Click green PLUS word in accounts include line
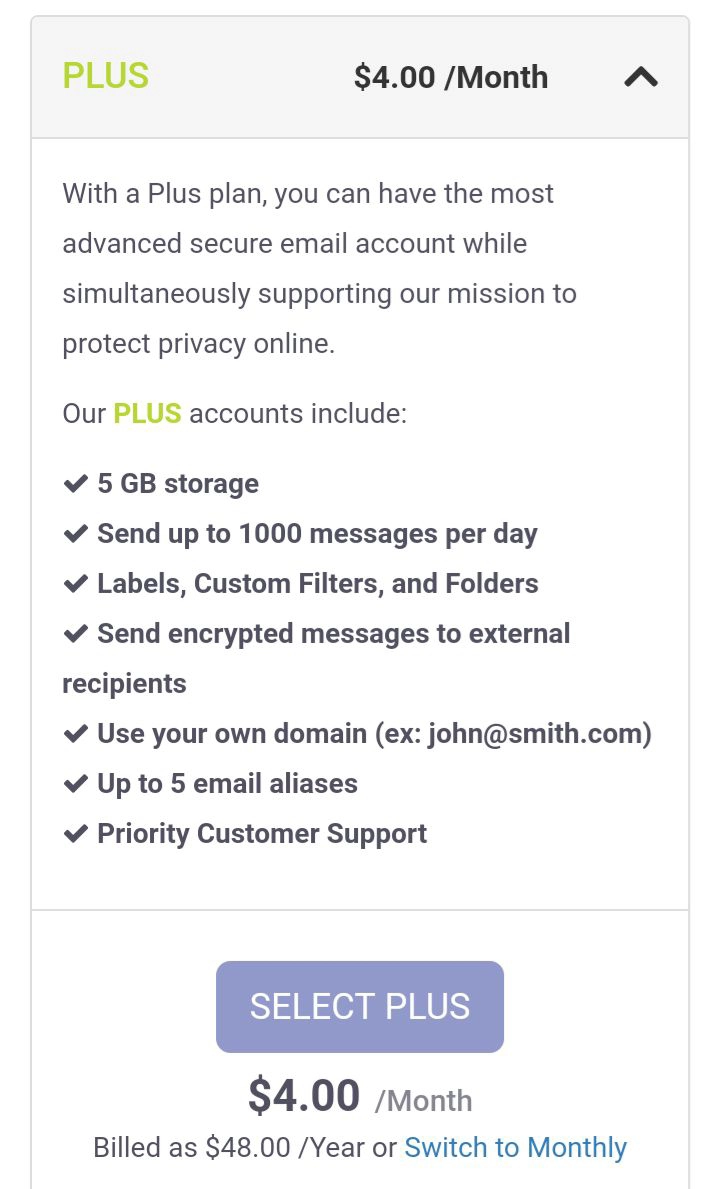This screenshot has height=1189, width=720. point(147,413)
